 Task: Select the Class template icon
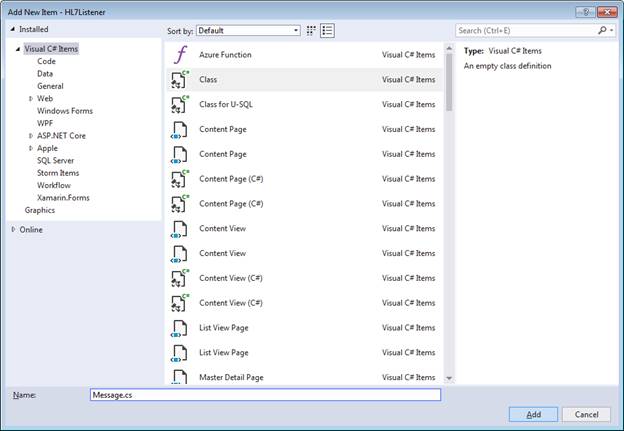pos(179,80)
